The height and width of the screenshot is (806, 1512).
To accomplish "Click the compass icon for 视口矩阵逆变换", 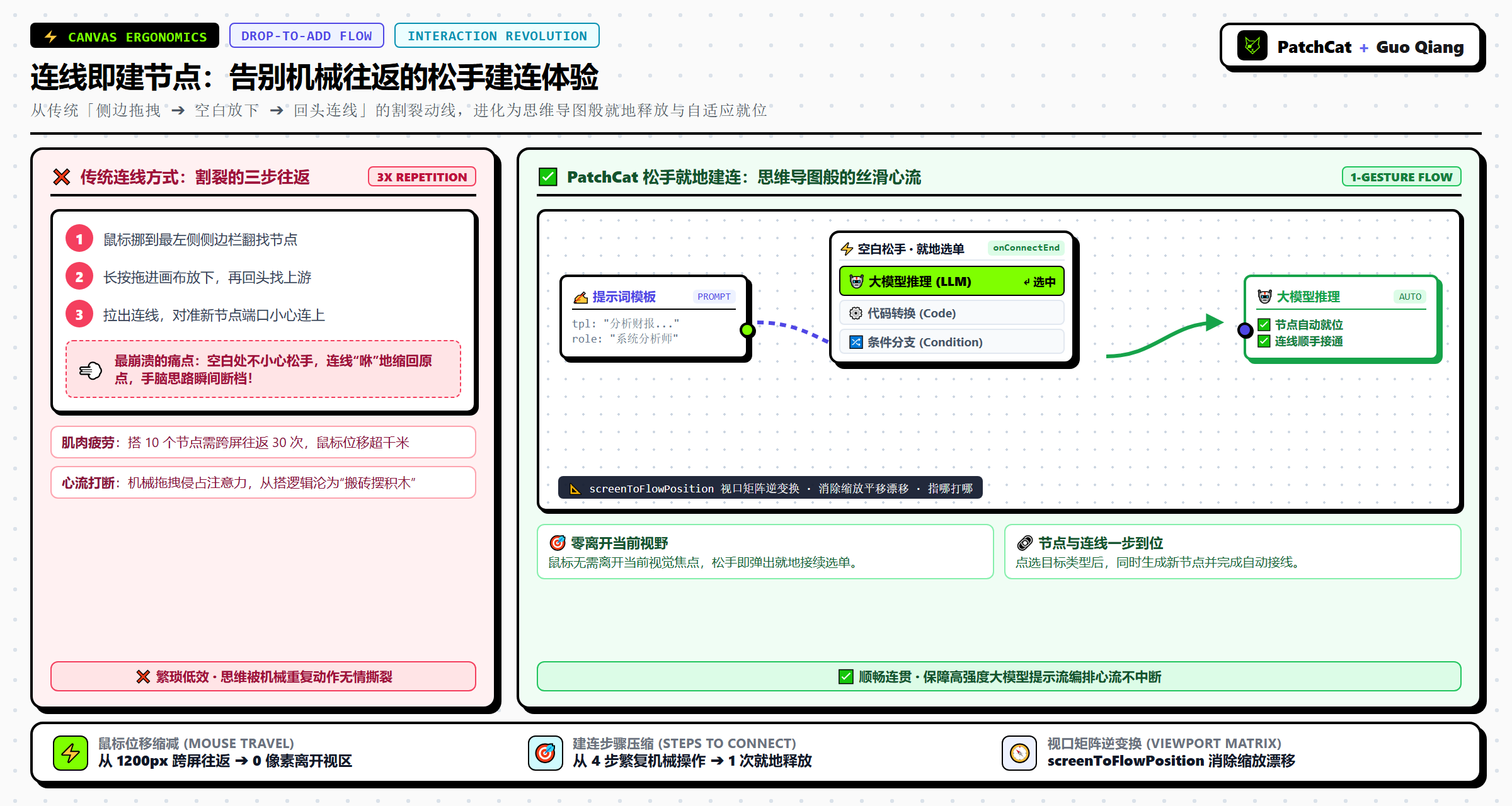I will (x=1019, y=752).
